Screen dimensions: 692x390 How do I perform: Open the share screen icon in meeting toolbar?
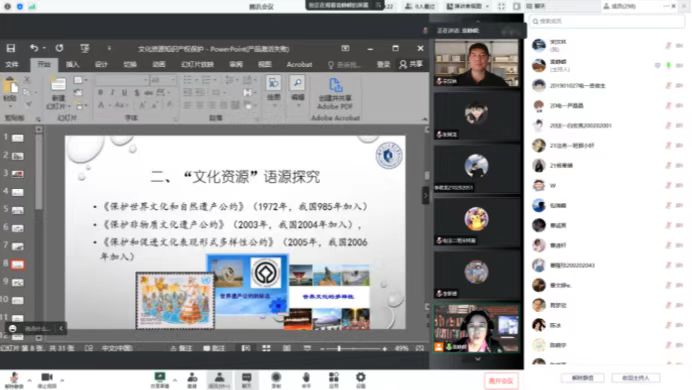point(160,379)
